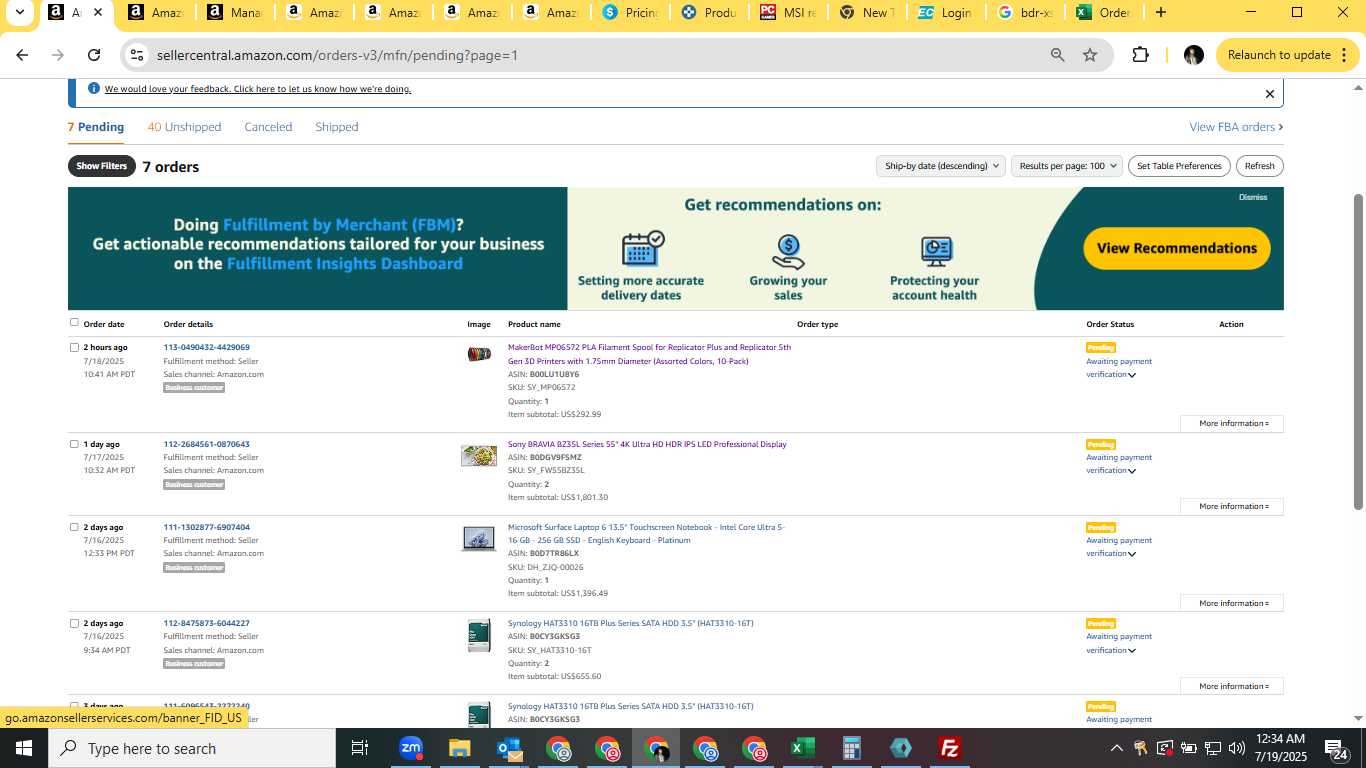The width and height of the screenshot is (1366, 768).
Task: Click Set Table Preferences button
Action: 1179,166
